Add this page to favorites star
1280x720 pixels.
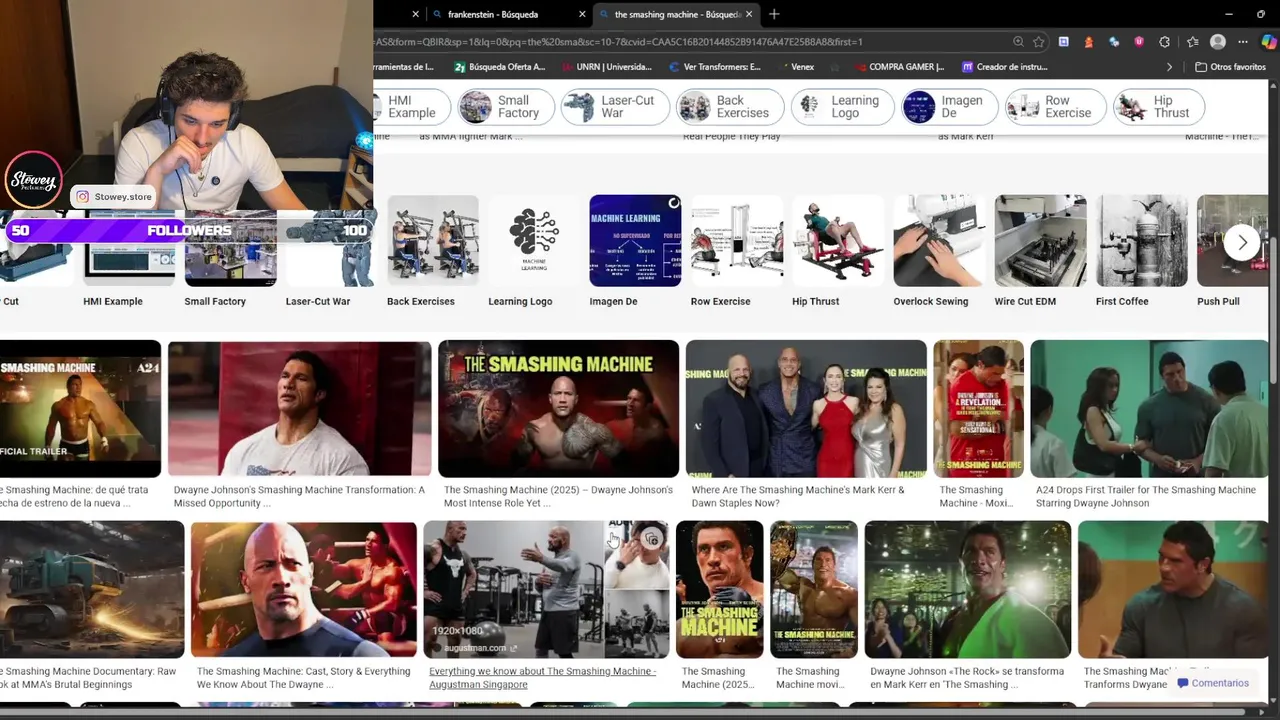click(1039, 42)
